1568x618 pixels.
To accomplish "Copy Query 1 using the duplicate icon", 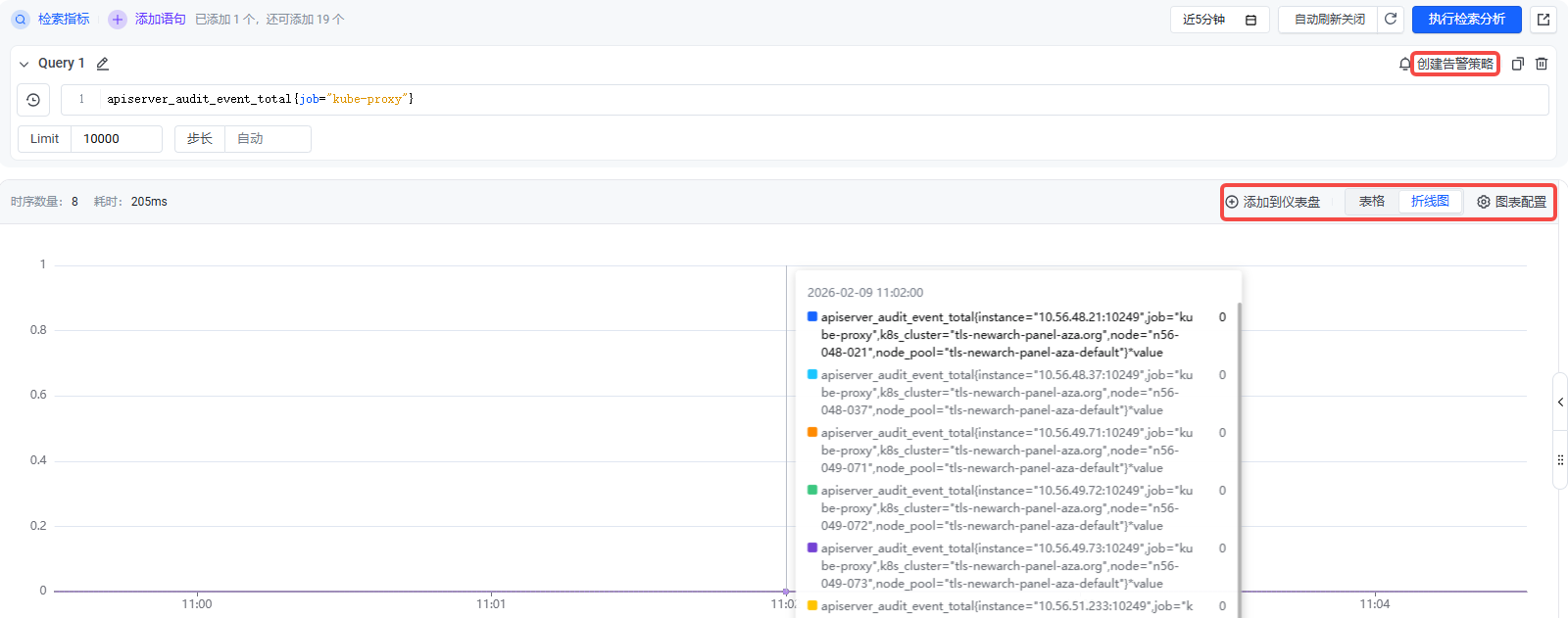I will tap(1518, 64).
